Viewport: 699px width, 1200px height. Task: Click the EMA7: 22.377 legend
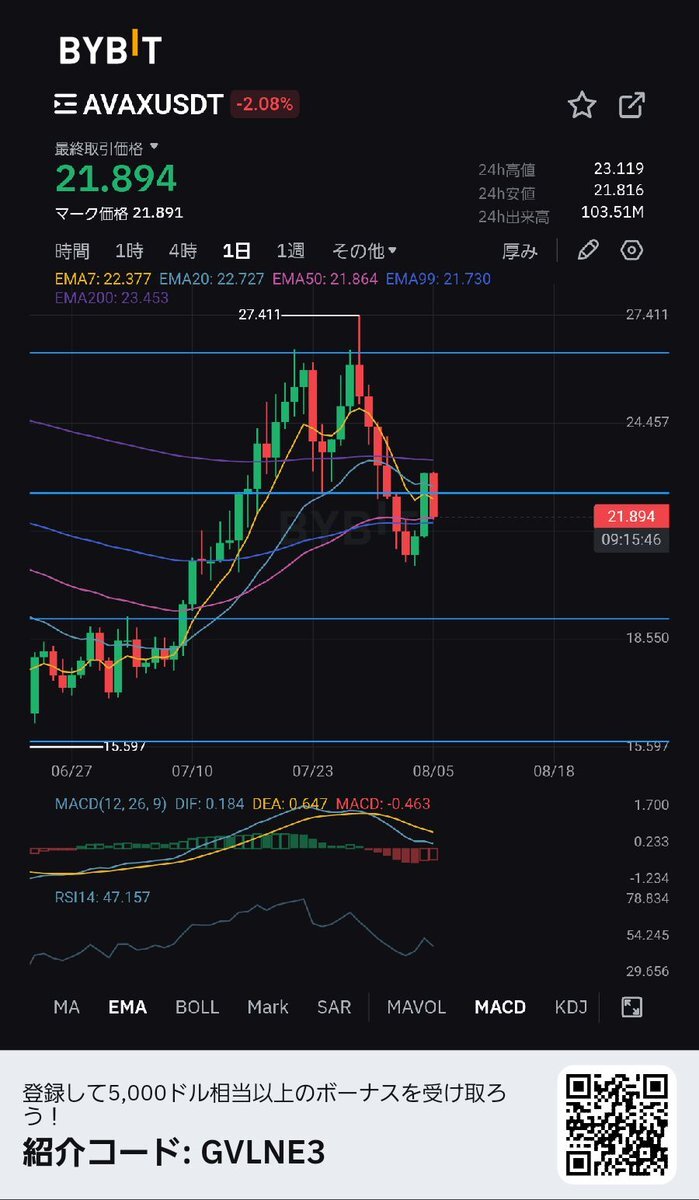click(103, 279)
